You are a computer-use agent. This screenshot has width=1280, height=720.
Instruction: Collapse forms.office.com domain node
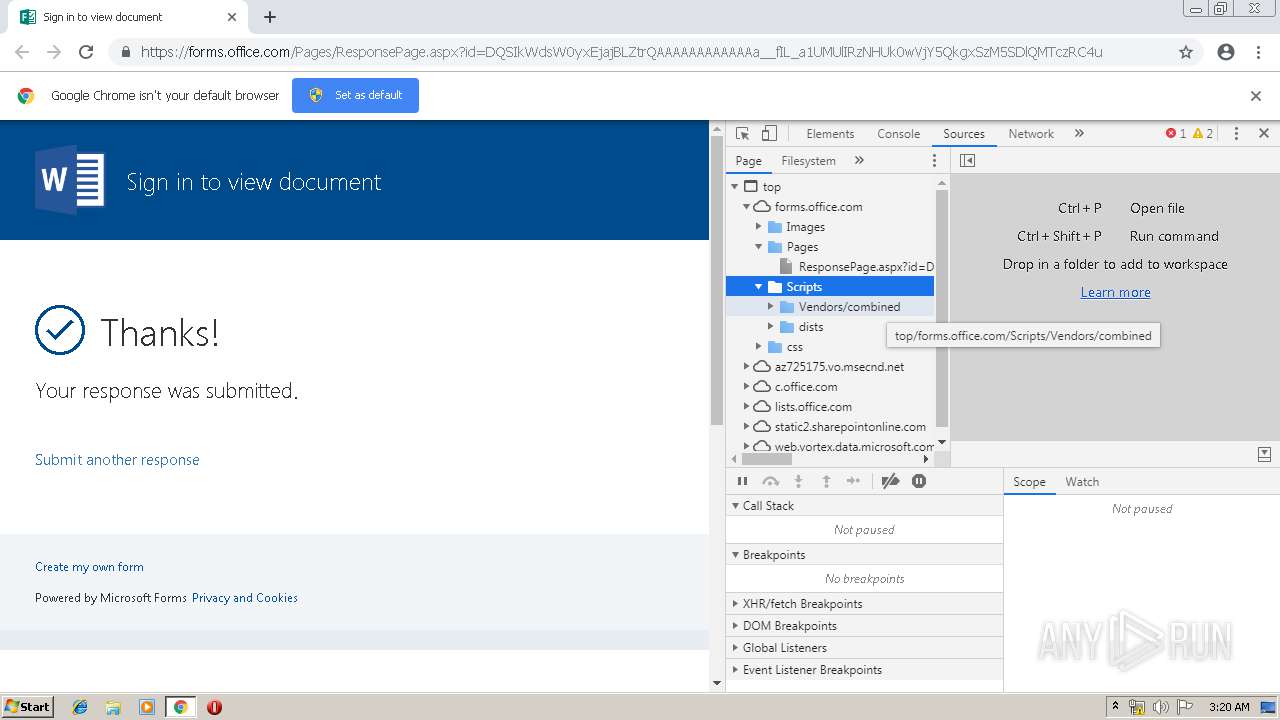click(746, 206)
